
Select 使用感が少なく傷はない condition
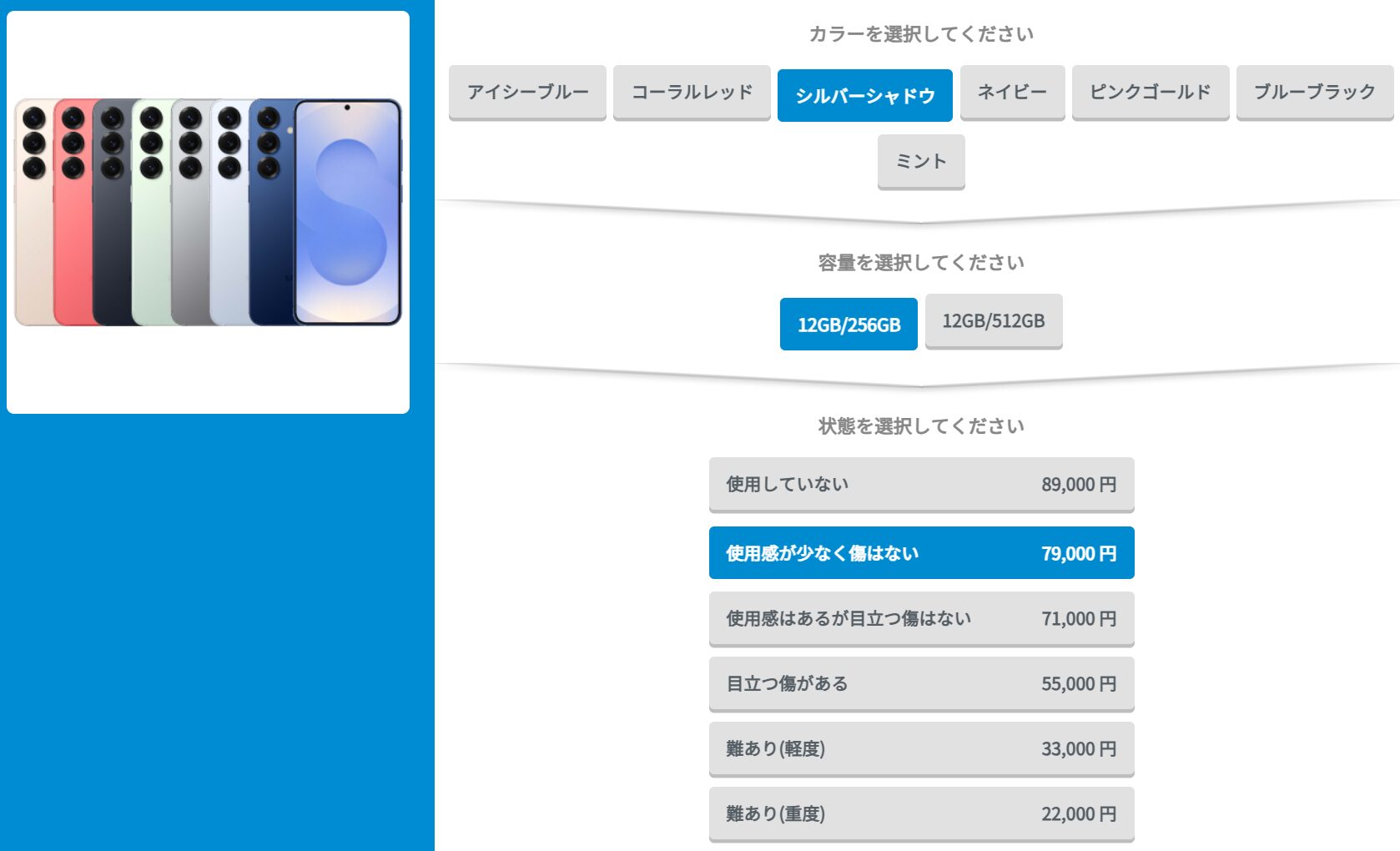(921, 553)
